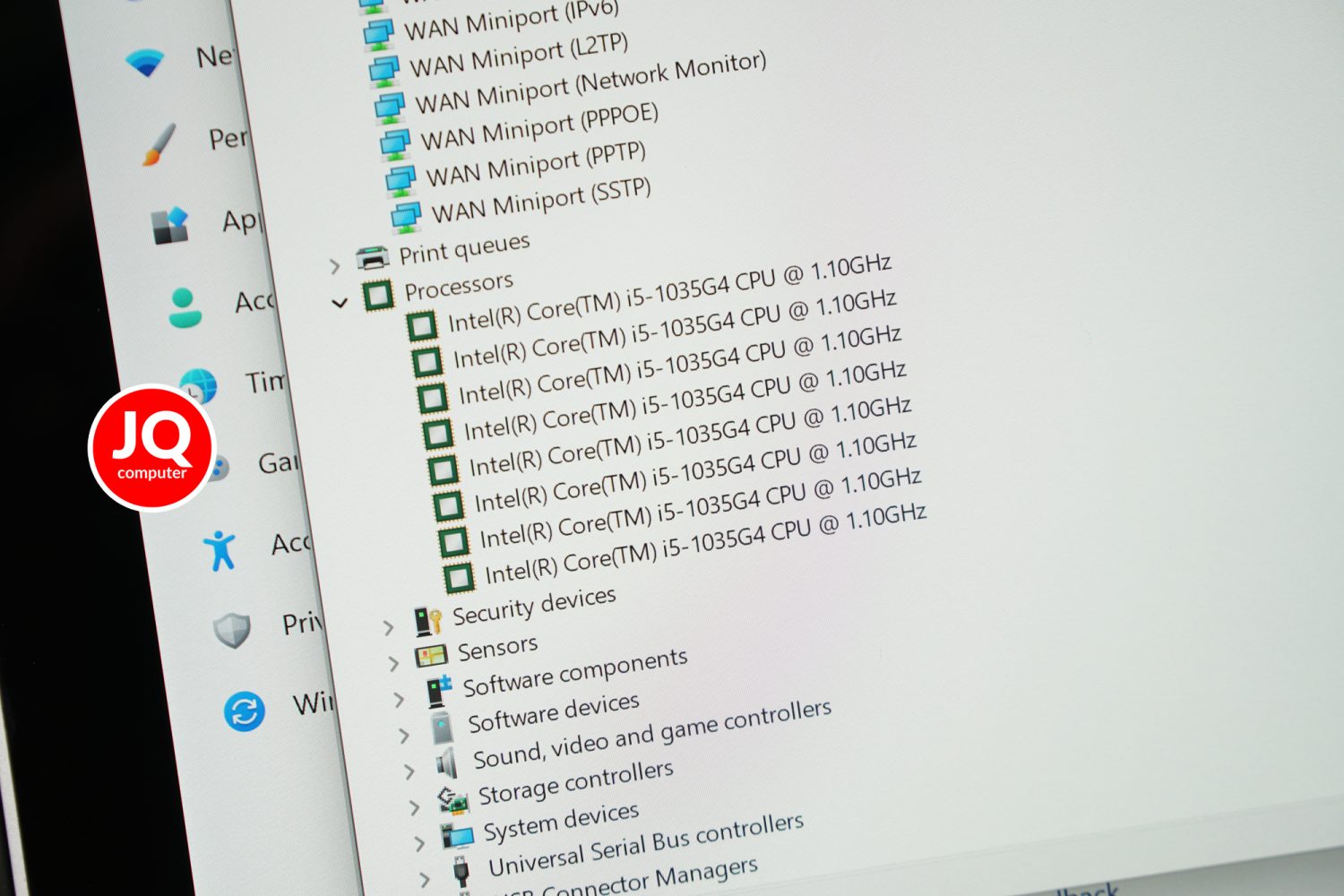Click the Print queues printer icon
The image size is (1344, 896).
coord(373,258)
